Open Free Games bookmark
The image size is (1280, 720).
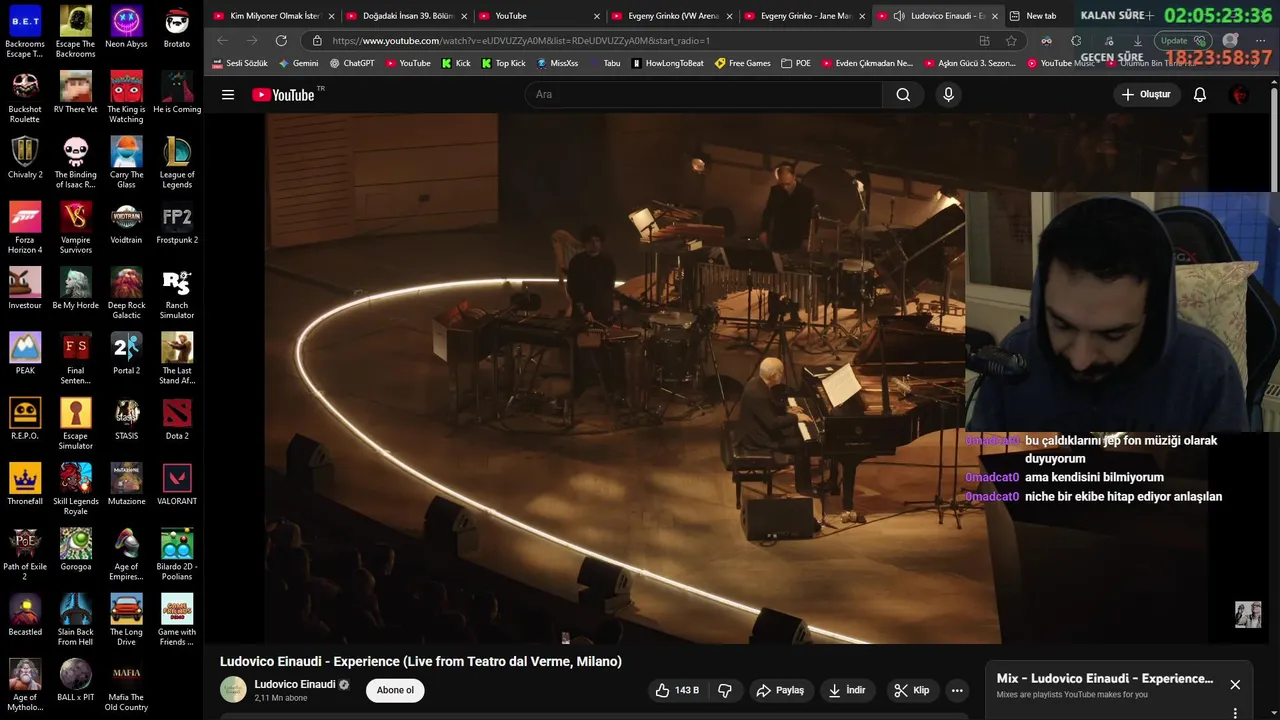pyautogui.click(x=742, y=63)
